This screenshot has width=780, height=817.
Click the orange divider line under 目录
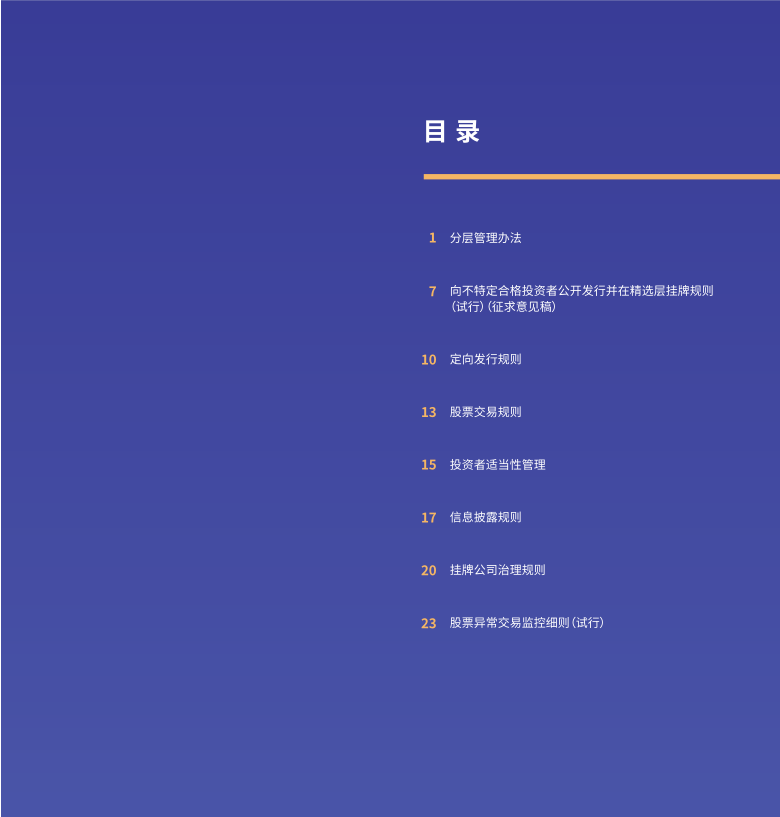pos(600,177)
